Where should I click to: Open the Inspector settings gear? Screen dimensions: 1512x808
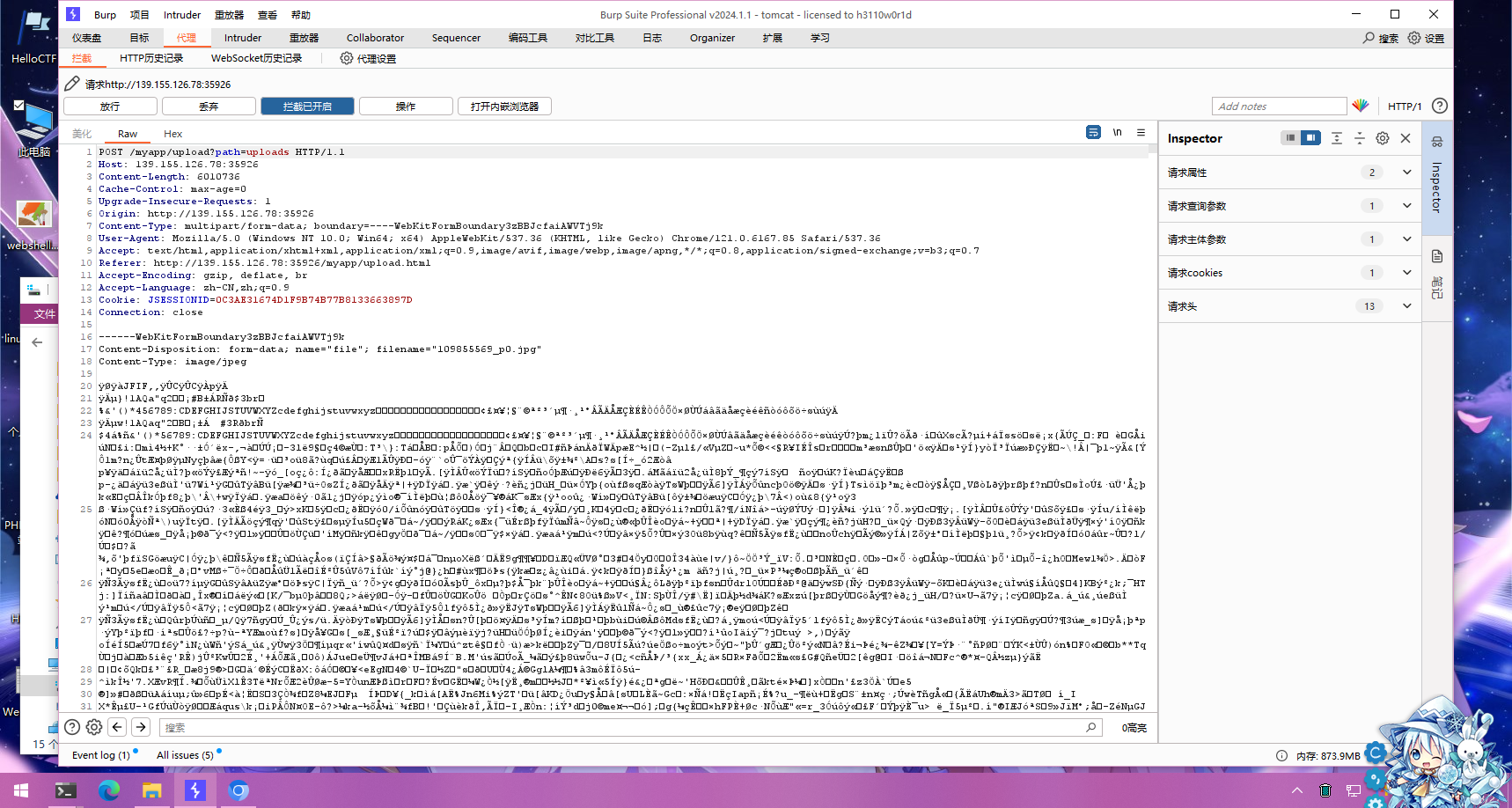tap(1383, 138)
